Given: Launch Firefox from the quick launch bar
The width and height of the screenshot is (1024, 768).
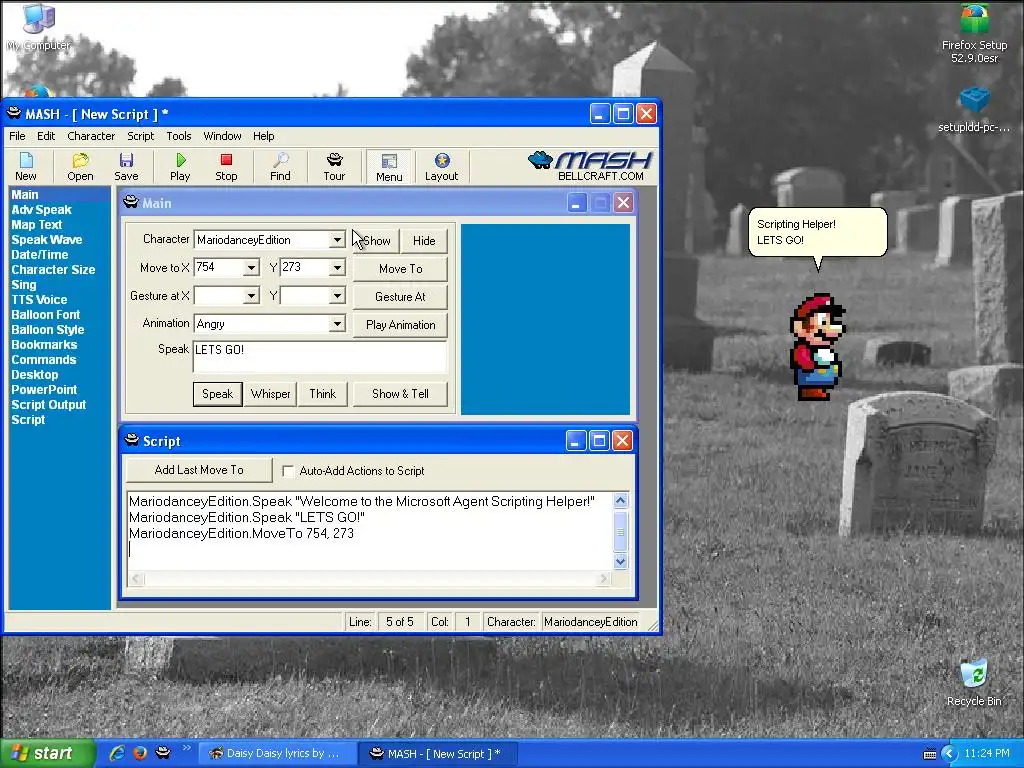Looking at the screenshot, I should (140, 753).
